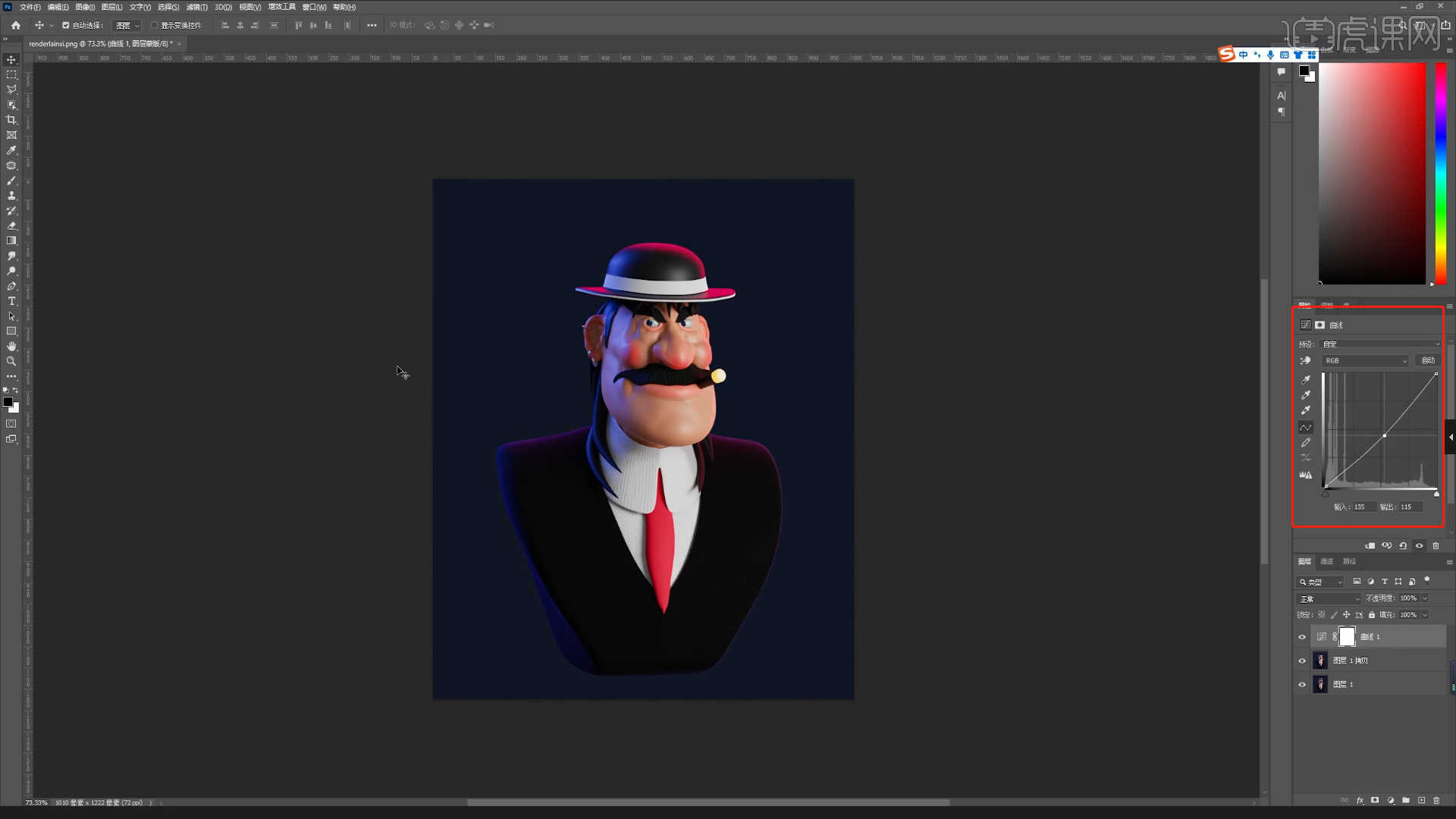
Task: Choose the white point eyedropper in Curves
Action: [1306, 410]
